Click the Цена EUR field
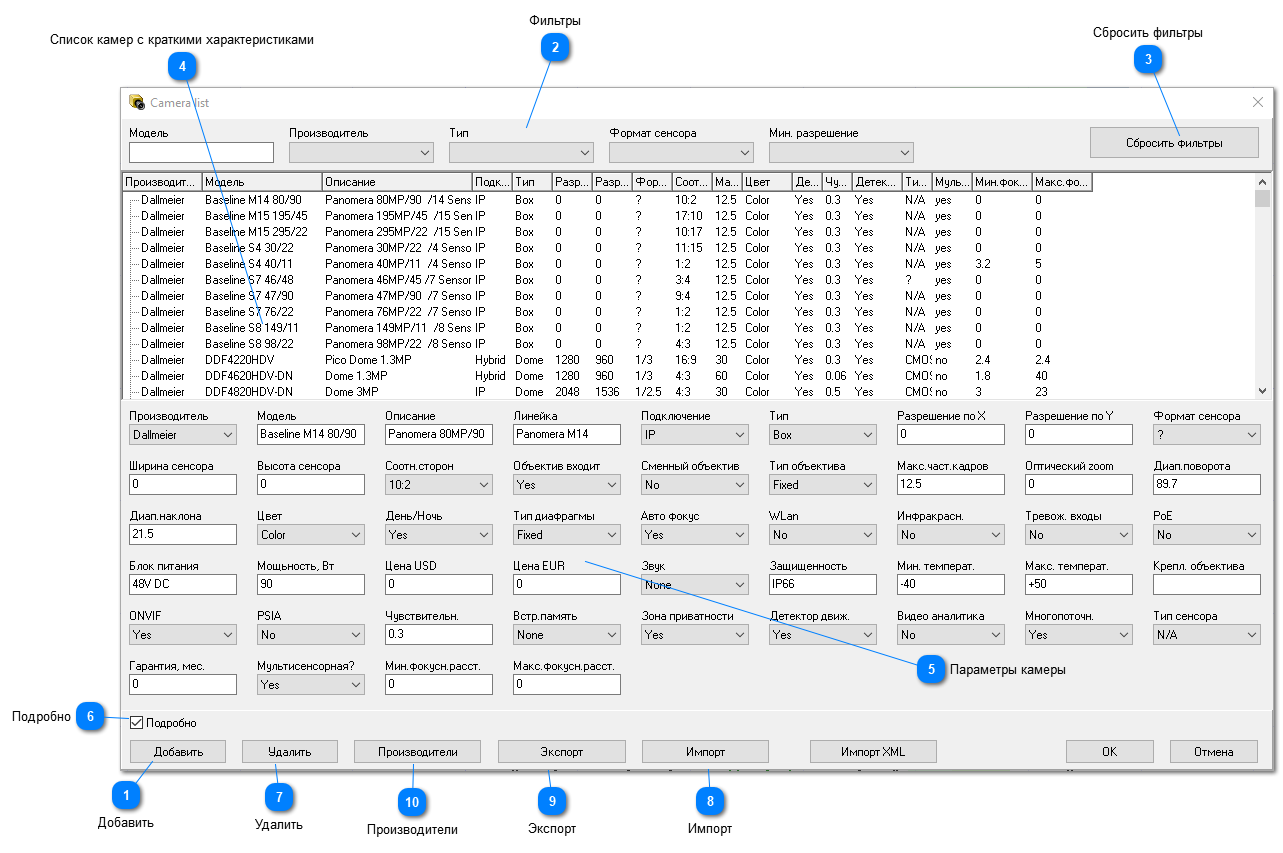This screenshot has height=853, width=1283. click(x=567, y=585)
